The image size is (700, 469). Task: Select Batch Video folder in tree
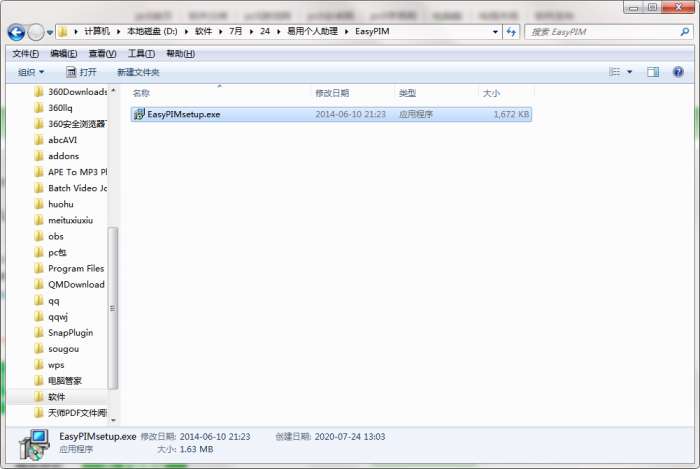pyautogui.click(x=71, y=188)
